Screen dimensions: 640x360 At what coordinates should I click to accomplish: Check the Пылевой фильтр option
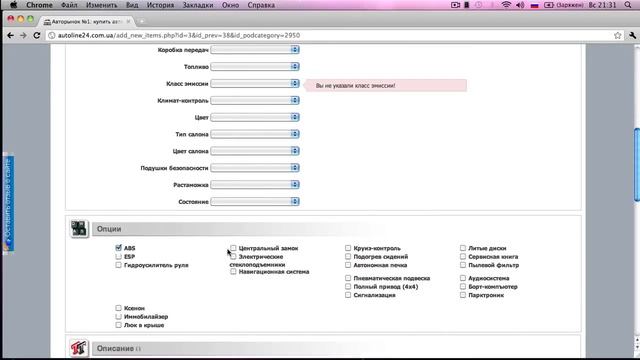coord(463,265)
